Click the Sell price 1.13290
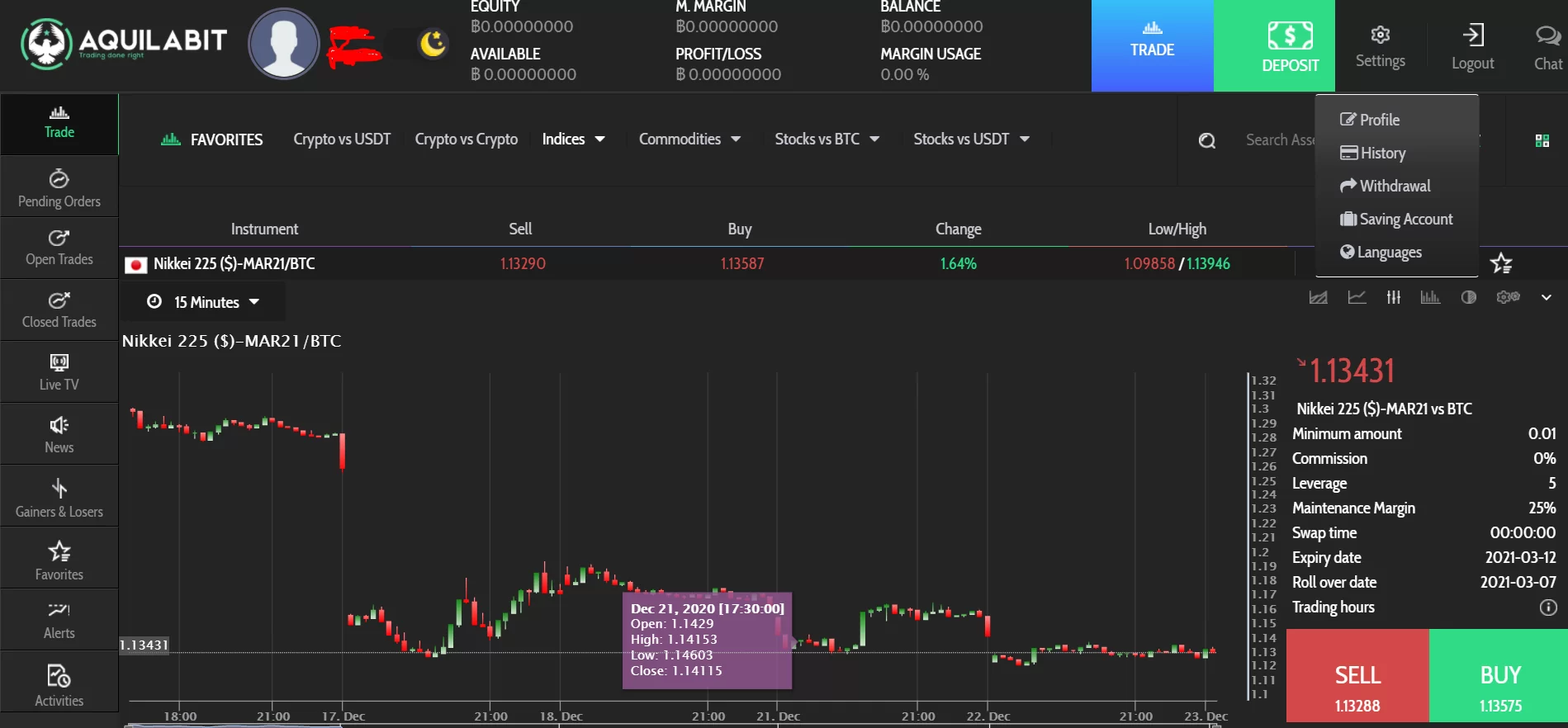 (x=523, y=263)
